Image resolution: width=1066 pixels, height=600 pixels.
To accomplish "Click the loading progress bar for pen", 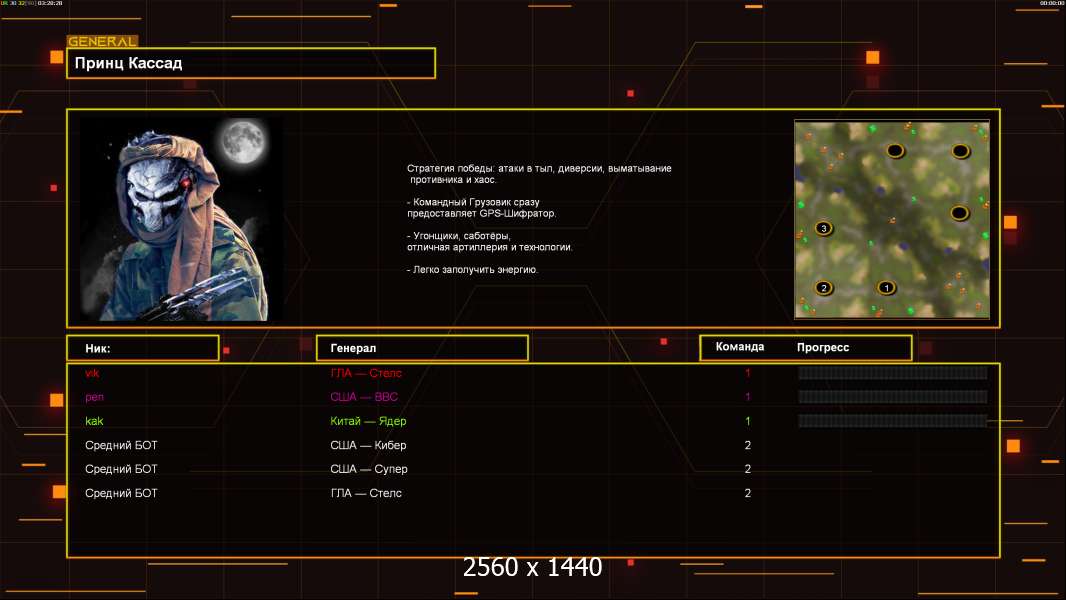I will point(893,397).
